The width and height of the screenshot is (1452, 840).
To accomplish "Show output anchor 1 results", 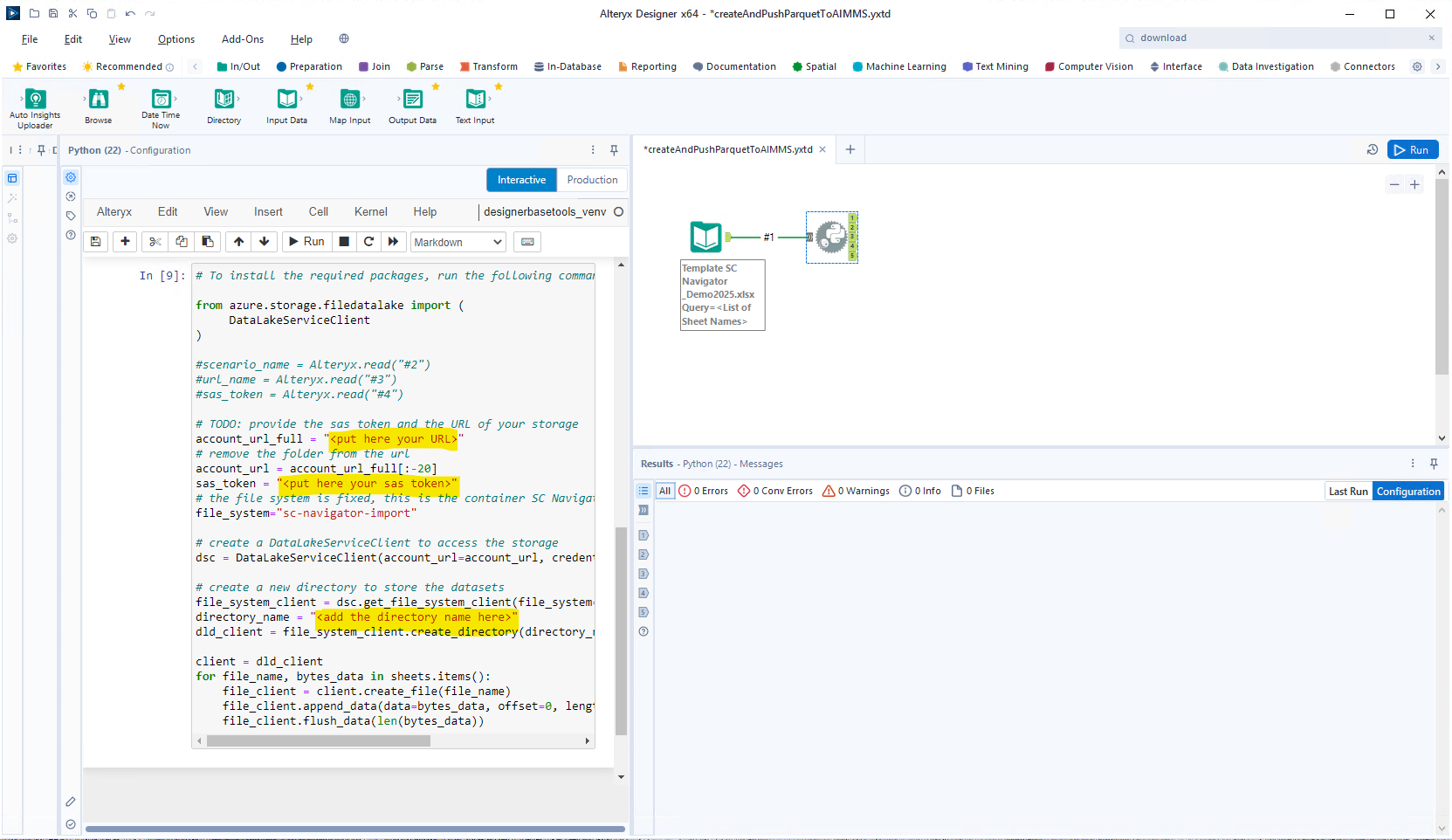I will (x=643, y=535).
